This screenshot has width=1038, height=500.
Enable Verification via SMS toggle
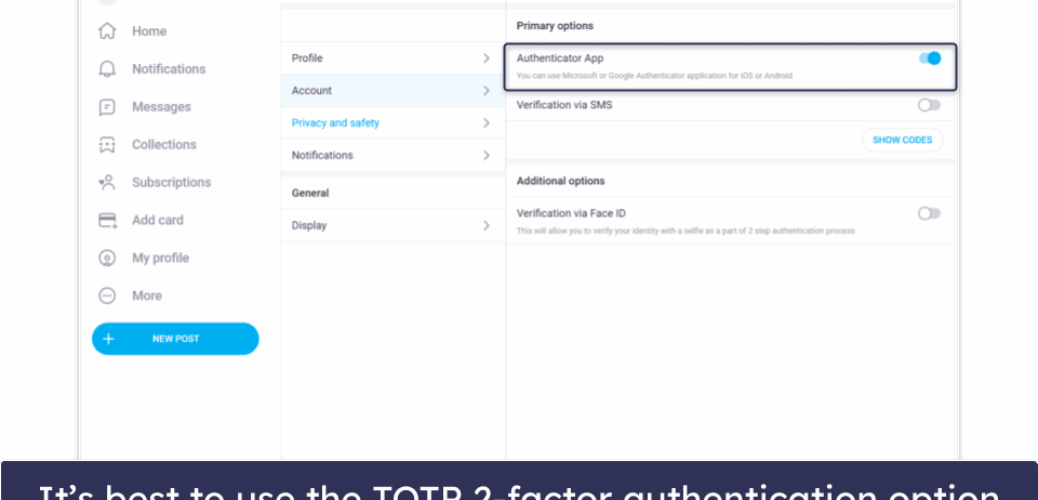point(929,105)
